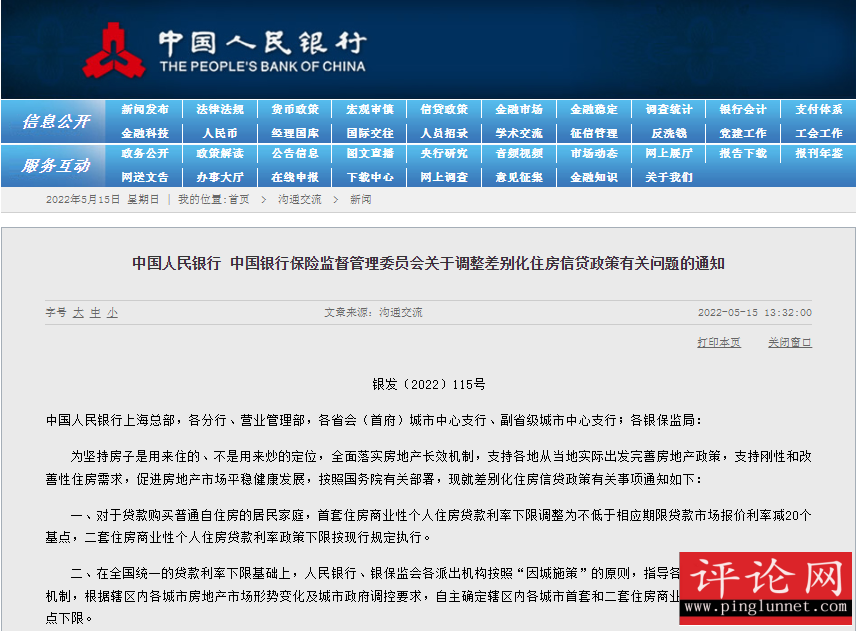The image size is (857, 631).
Task: Go to 沟通交流 in breadcrumb
Action: (x=300, y=199)
